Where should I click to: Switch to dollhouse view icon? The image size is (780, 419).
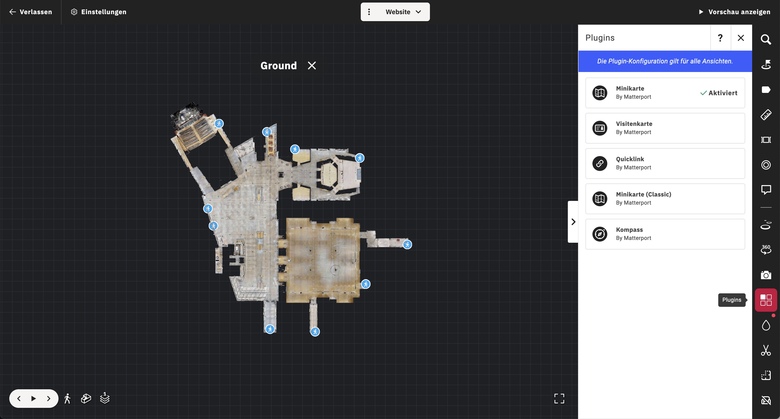86,399
